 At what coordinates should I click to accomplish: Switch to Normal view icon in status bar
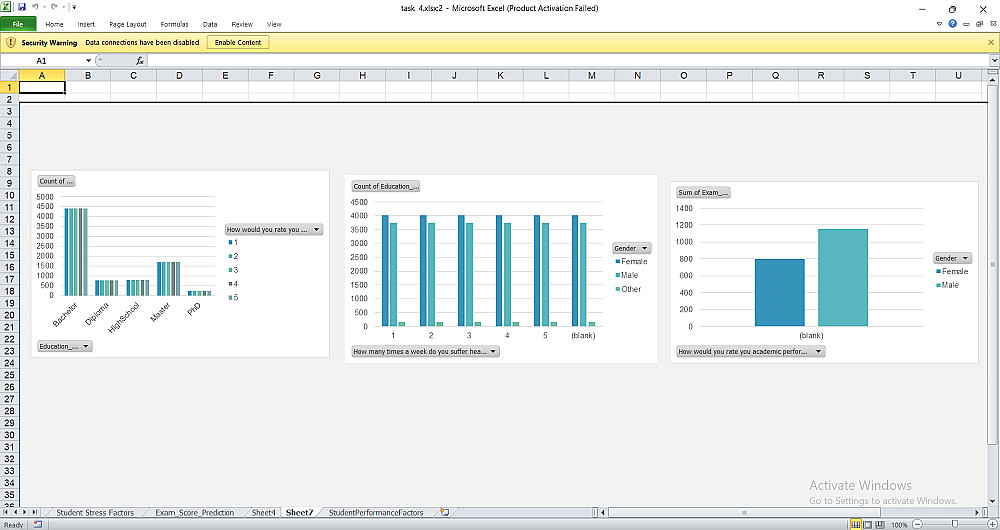pos(856,524)
